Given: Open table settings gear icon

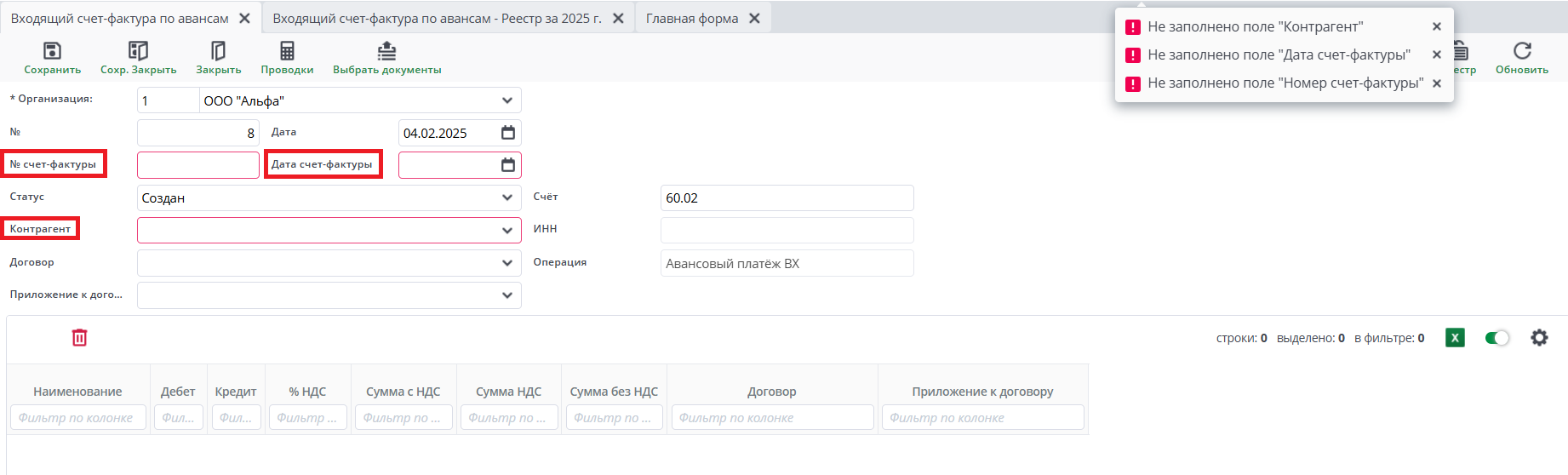Looking at the screenshot, I should (1539, 338).
